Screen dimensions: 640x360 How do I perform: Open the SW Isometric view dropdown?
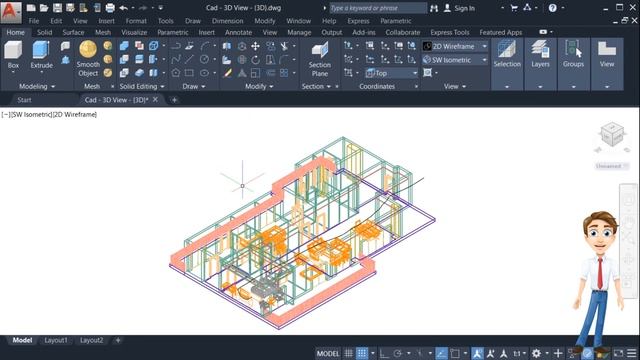pyautogui.click(x=455, y=60)
